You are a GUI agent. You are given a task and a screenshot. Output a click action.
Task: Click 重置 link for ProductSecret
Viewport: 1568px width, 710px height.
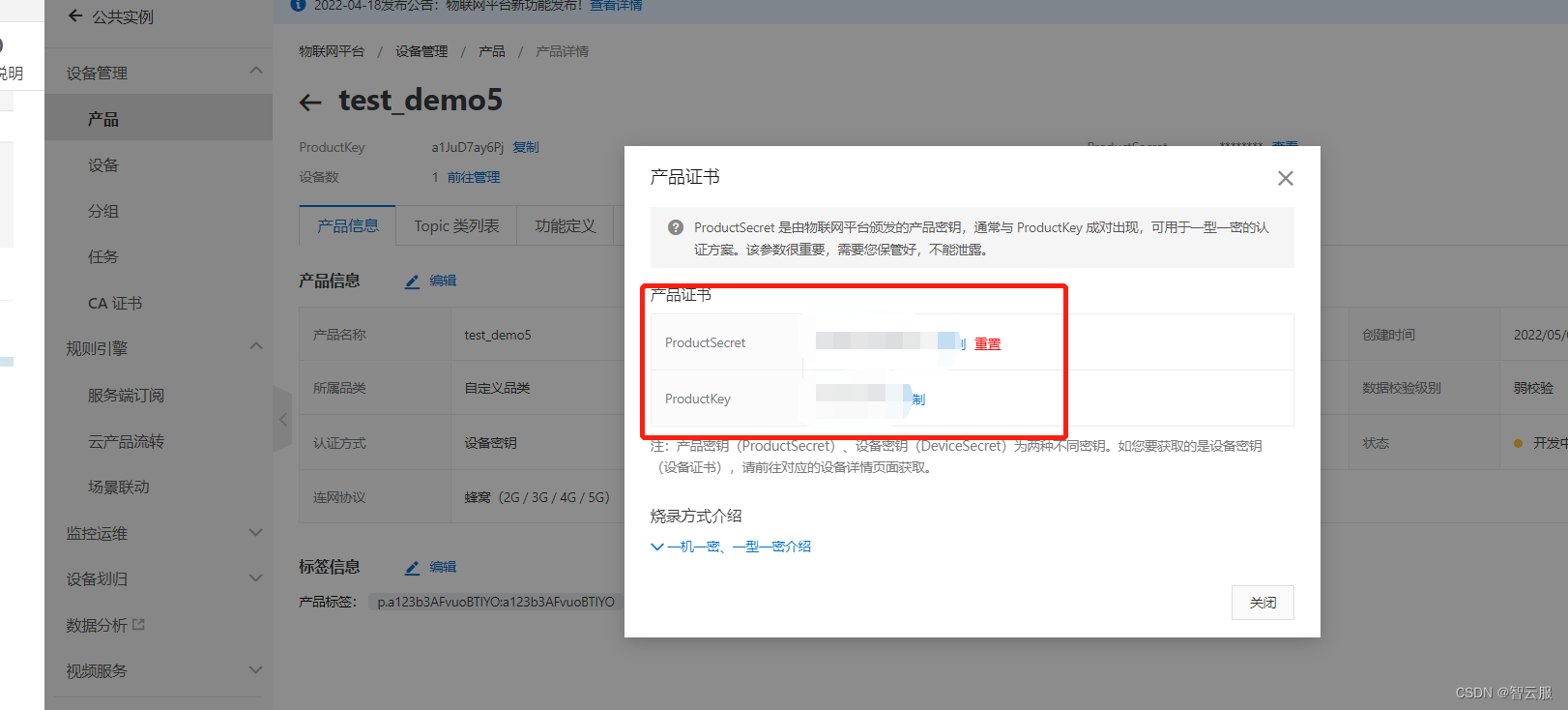(988, 343)
